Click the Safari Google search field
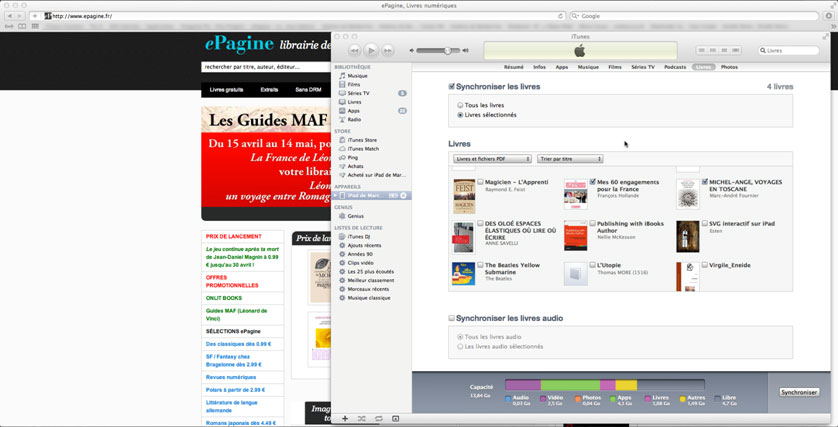Image resolution: width=838 pixels, height=427 pixels. (695, 16)
